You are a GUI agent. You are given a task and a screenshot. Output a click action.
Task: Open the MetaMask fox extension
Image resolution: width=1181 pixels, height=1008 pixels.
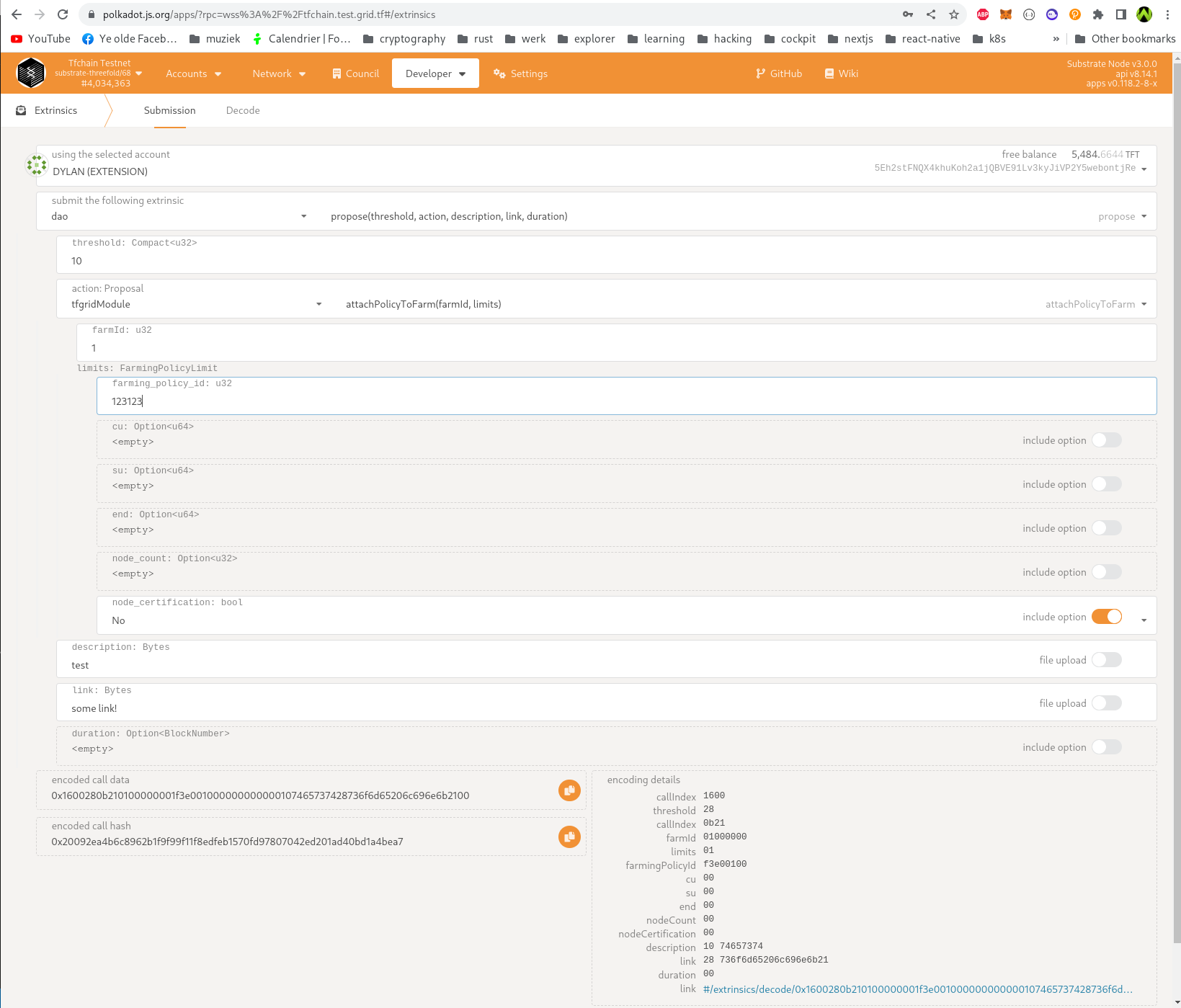coord(1005,14)
